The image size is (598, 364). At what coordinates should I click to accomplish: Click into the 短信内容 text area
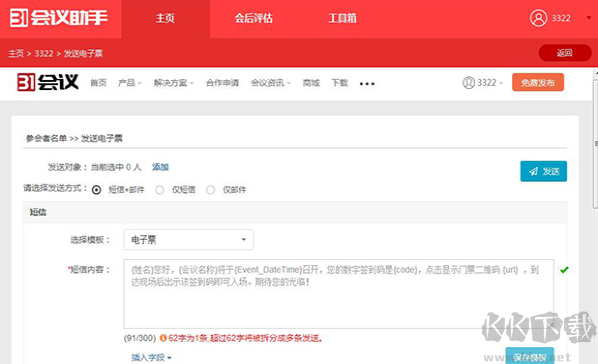[339, 294]
